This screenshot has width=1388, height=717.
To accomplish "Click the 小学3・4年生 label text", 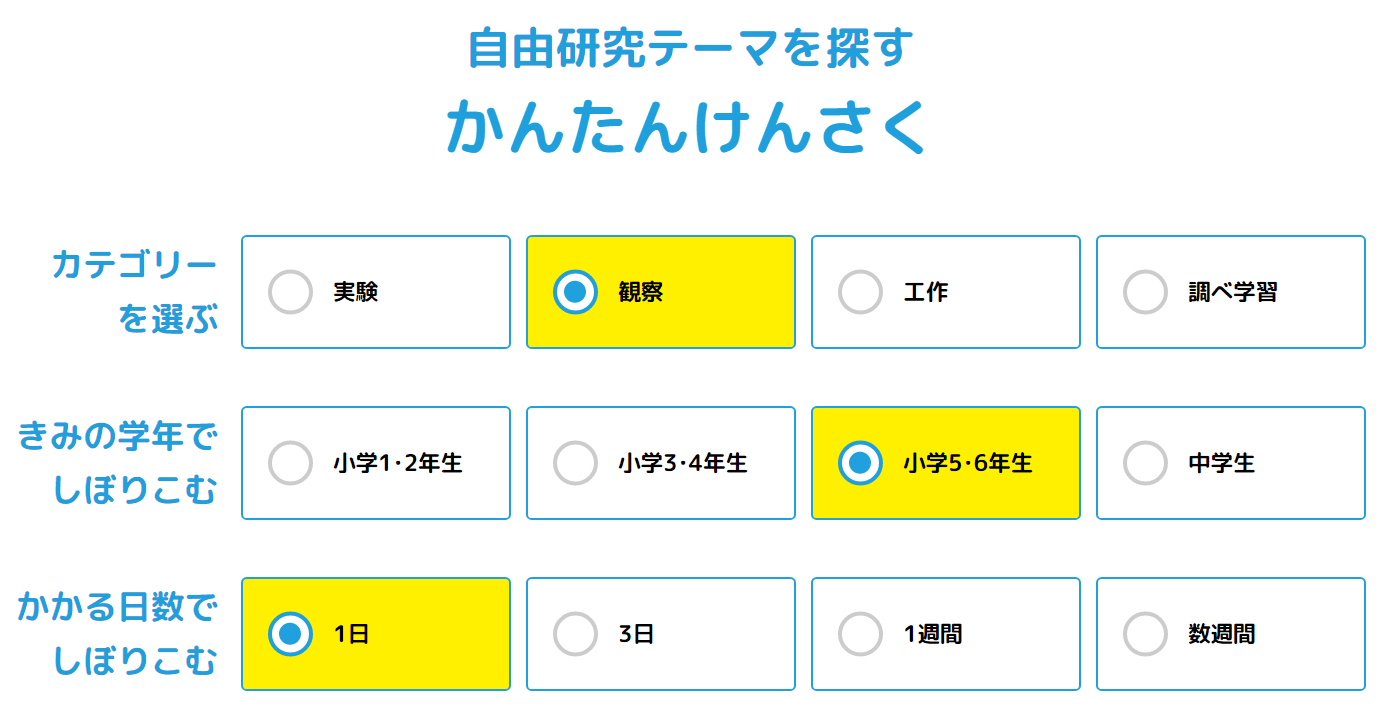I will click(x=683, y=463).
